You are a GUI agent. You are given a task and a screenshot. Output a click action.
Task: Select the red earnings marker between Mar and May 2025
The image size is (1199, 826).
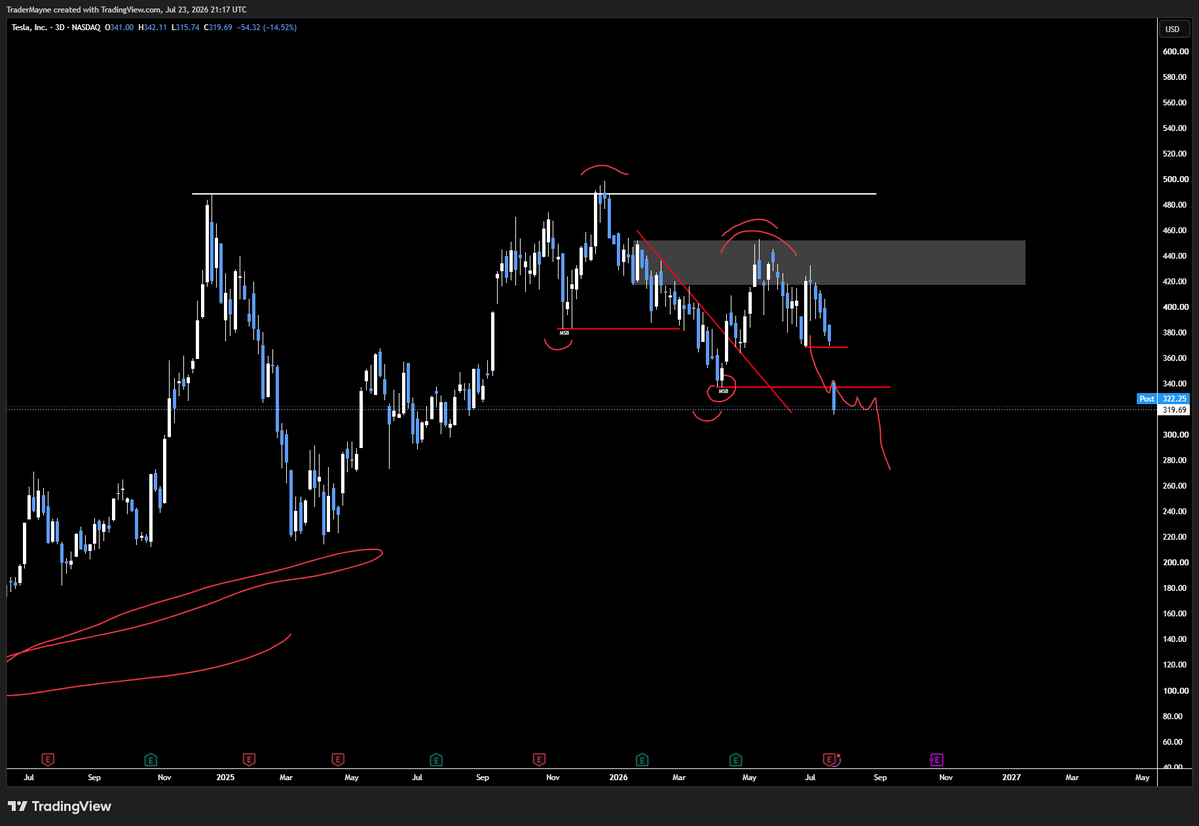pyautogui.click(x=337, y=759)
